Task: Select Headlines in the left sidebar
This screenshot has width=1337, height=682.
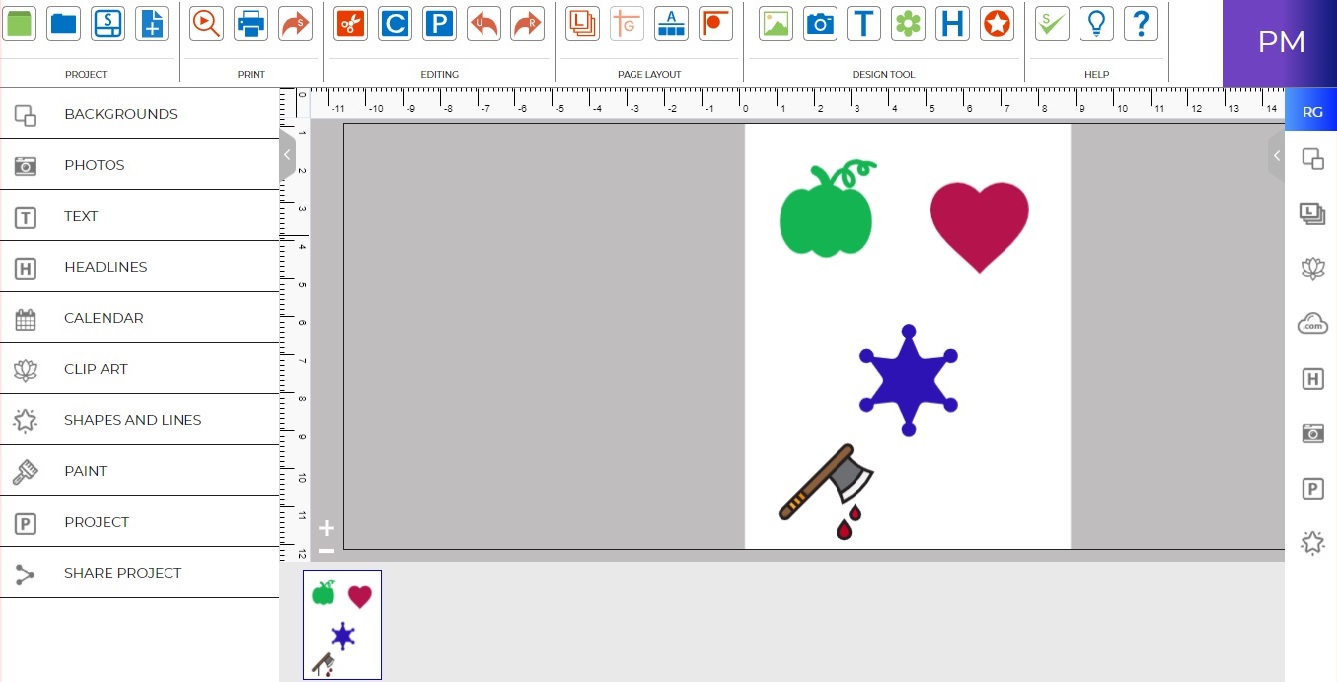Action: pos(139,267)
